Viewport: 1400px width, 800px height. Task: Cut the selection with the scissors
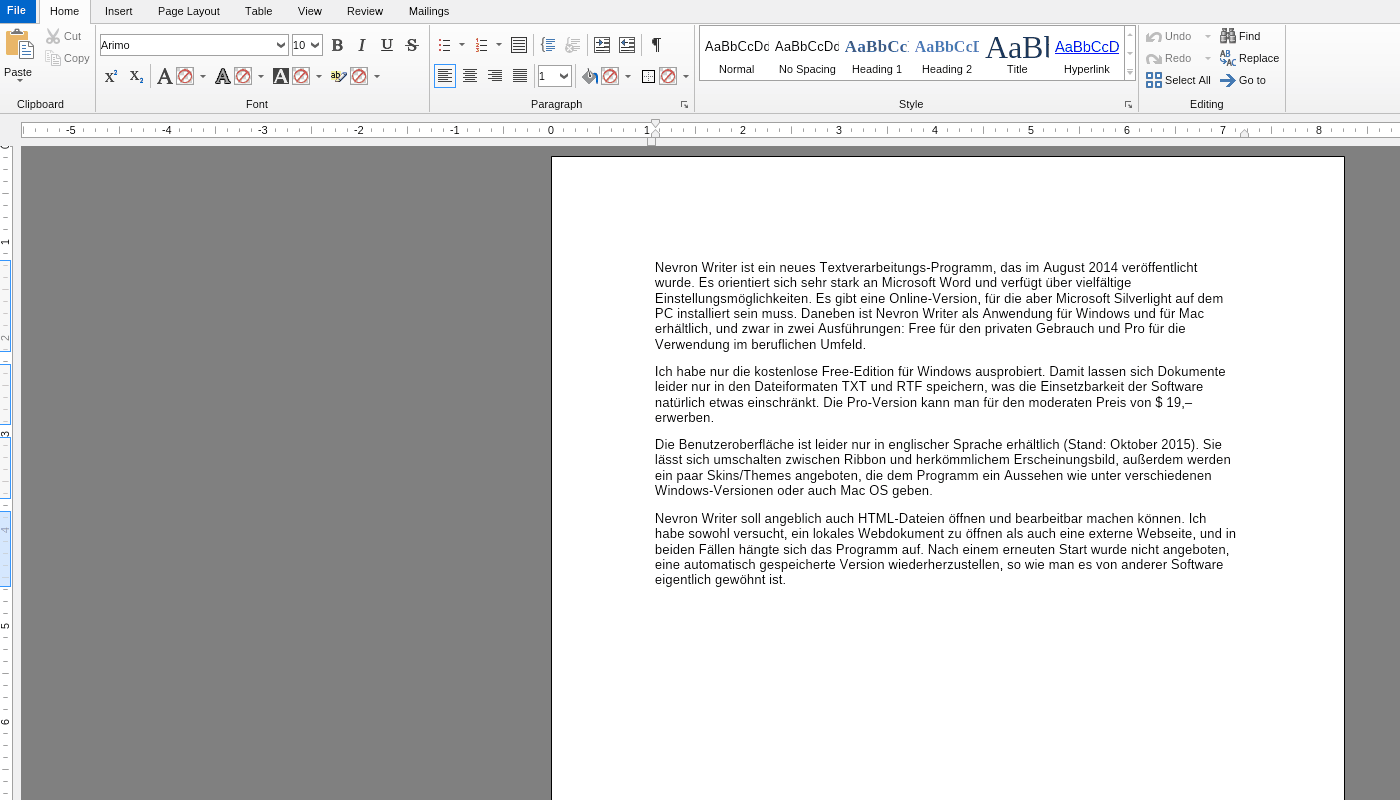point(63,36)
